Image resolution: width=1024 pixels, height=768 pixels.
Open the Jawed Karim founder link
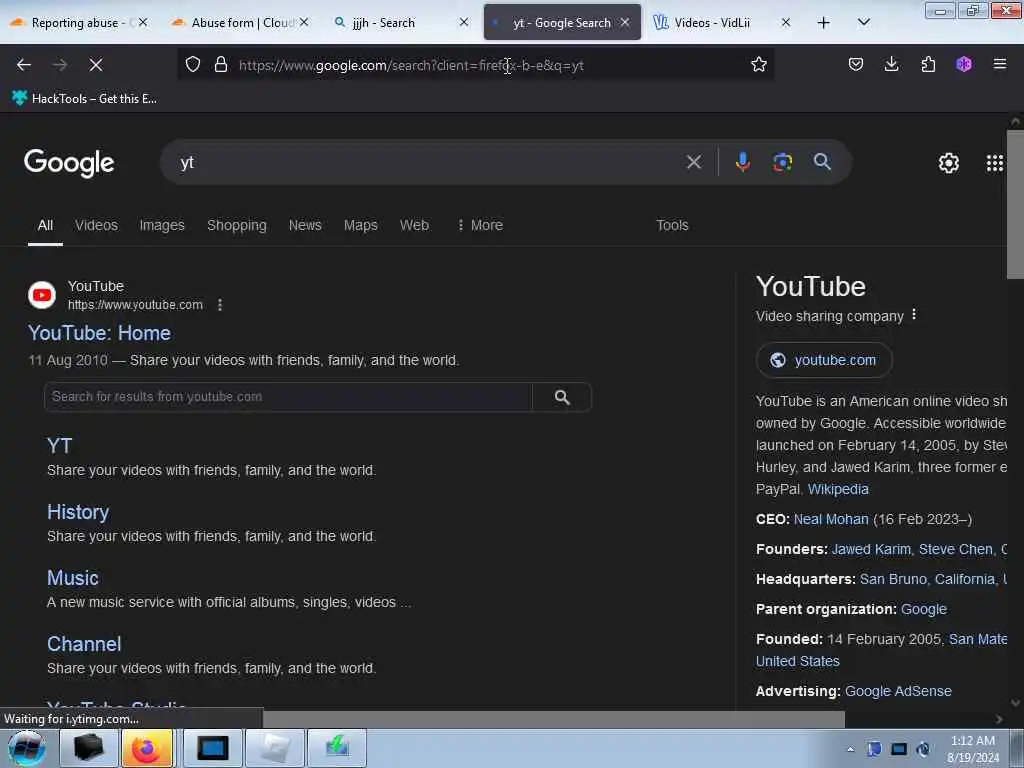[x=871, y=549]
